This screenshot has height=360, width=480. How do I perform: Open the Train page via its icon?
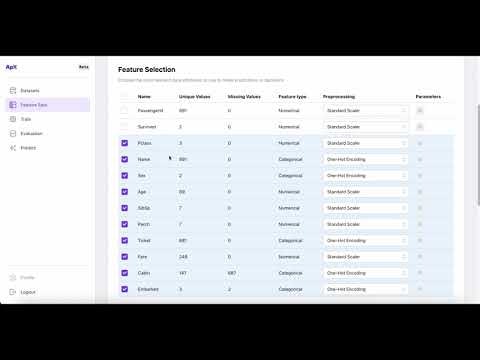13,119
